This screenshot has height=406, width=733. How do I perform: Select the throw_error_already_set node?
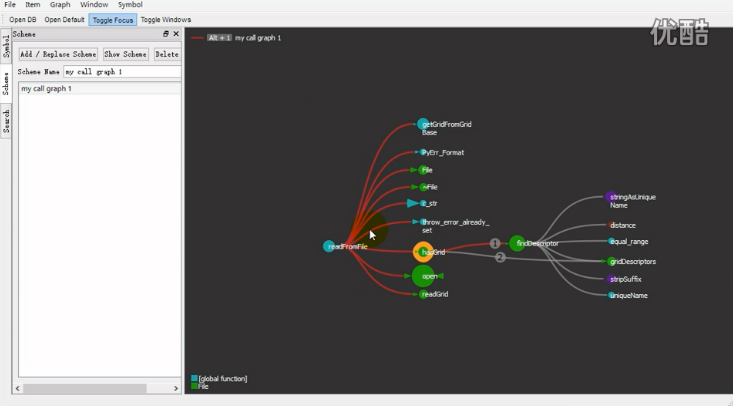[423, 222]
